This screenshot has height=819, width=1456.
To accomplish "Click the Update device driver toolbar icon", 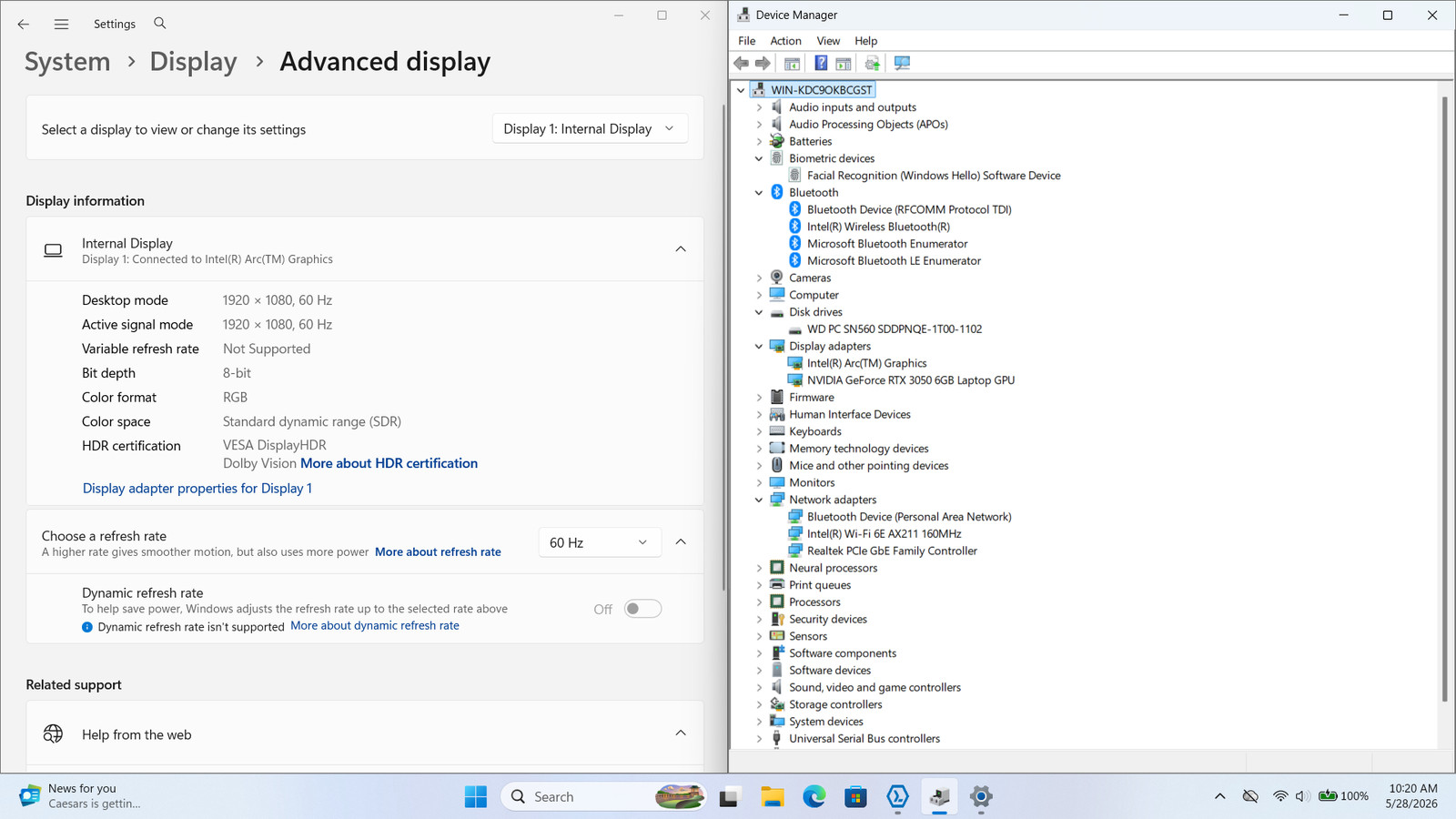I will pos(873,64).
